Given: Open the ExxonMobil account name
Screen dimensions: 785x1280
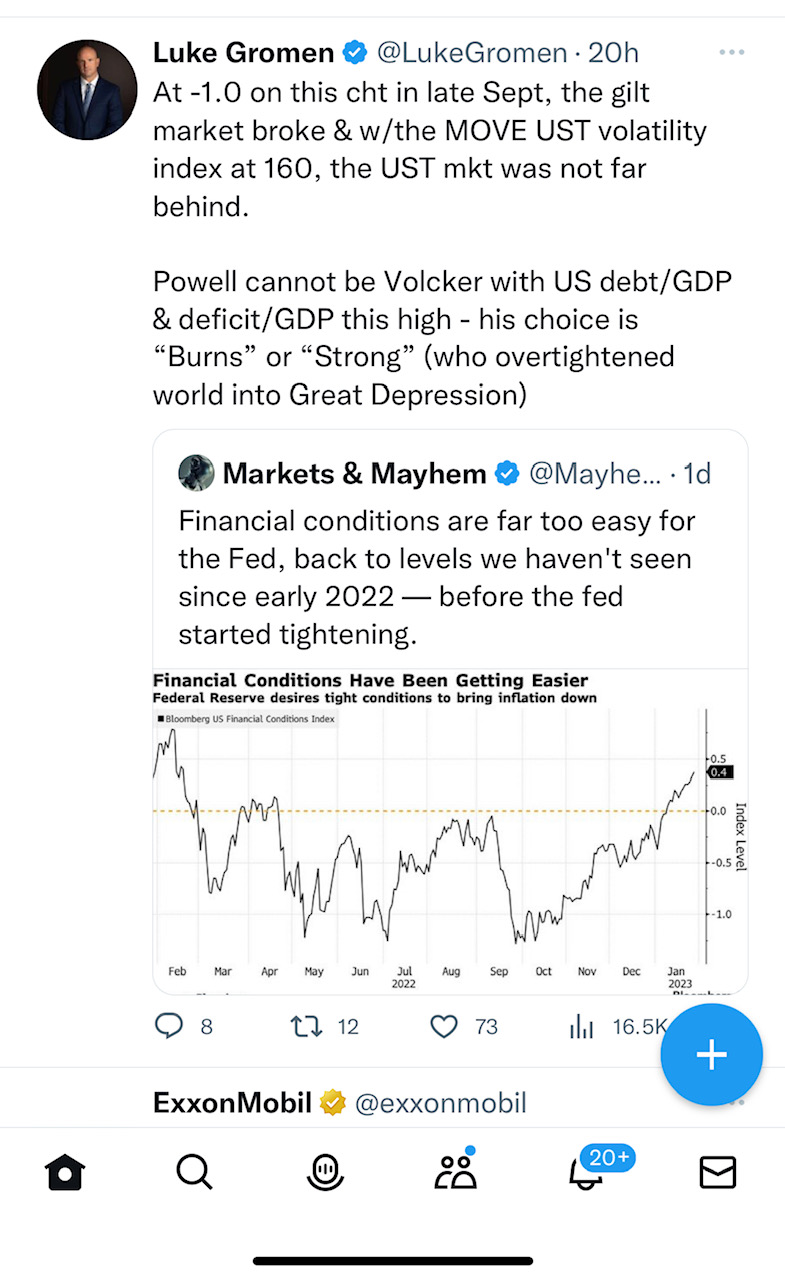Looking at the screenshot, I should pos(232,1103).
